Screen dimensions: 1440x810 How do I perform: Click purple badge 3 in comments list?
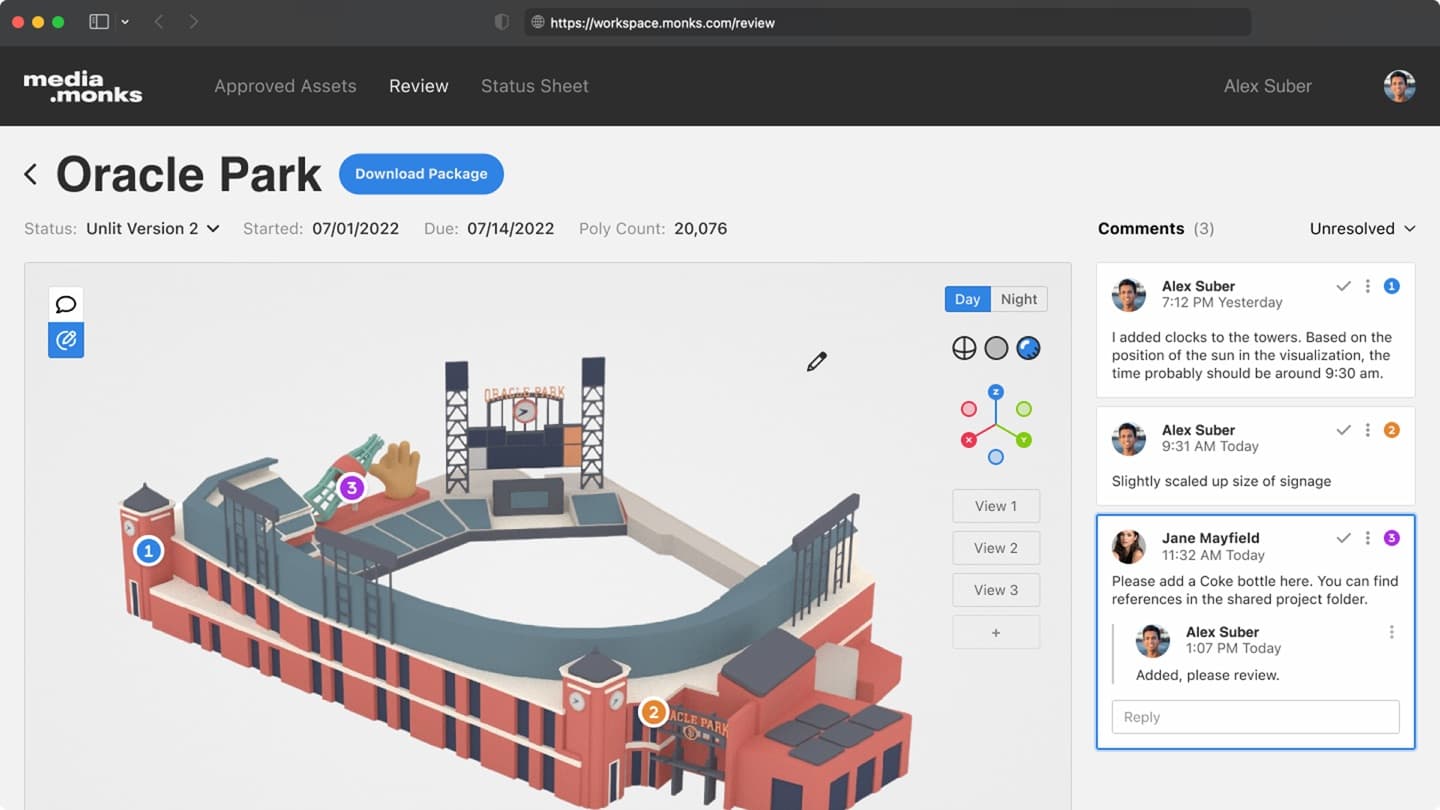point(1391,538)
